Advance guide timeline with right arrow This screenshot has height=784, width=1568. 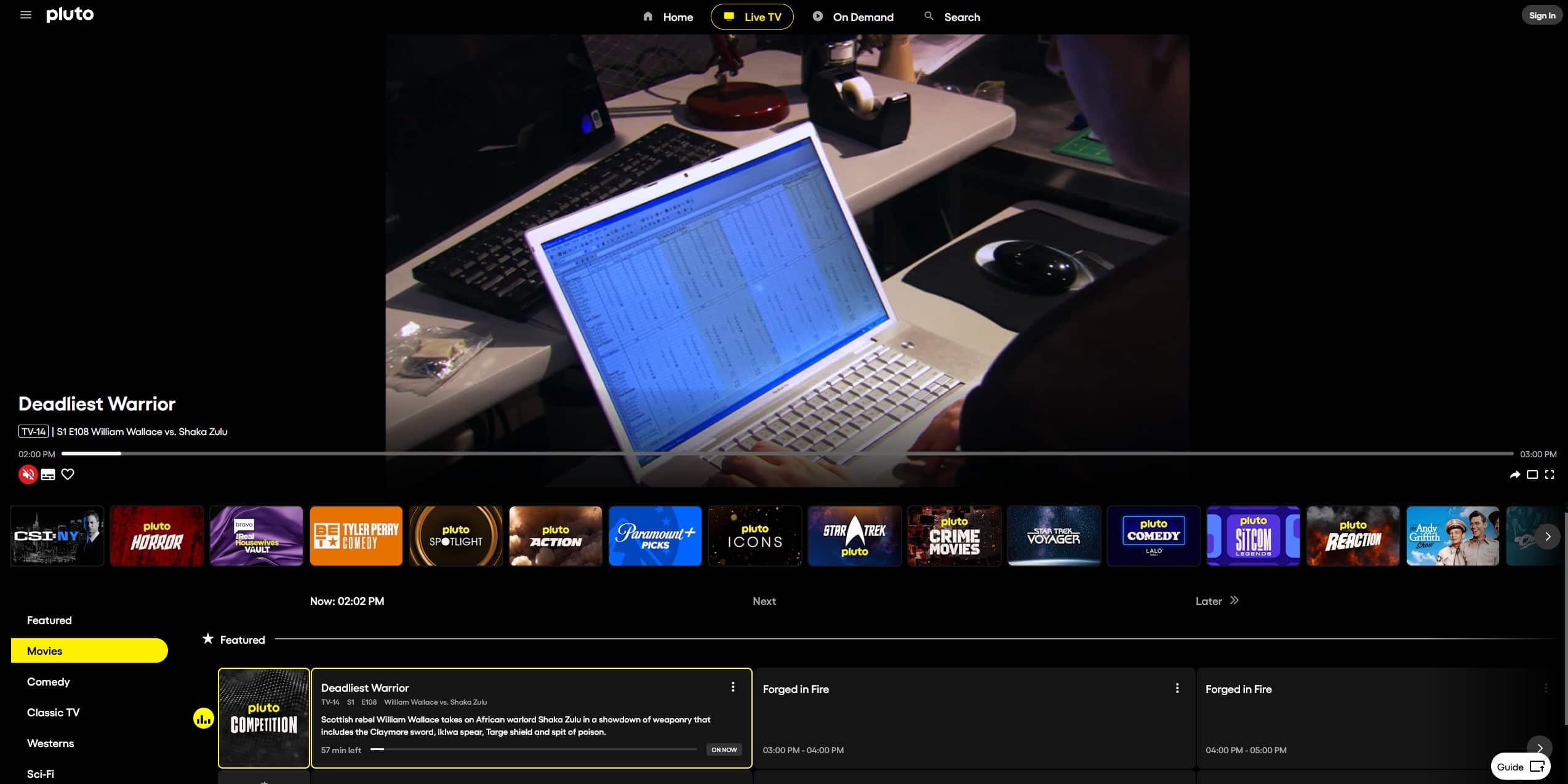(x=1540, y=747)
